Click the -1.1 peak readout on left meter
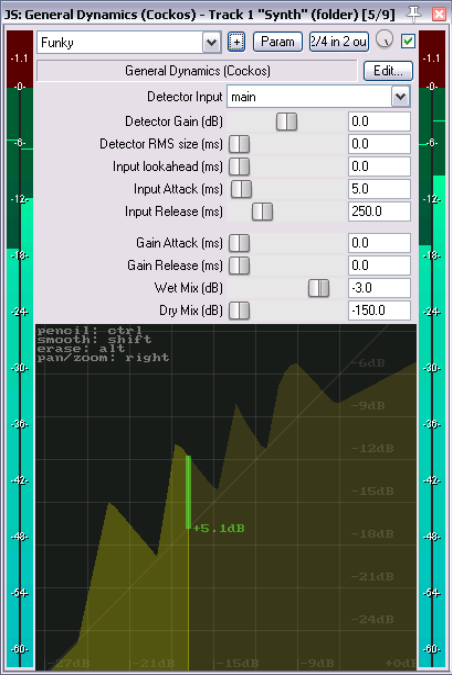The image size is (452, 675). (20, 58)
